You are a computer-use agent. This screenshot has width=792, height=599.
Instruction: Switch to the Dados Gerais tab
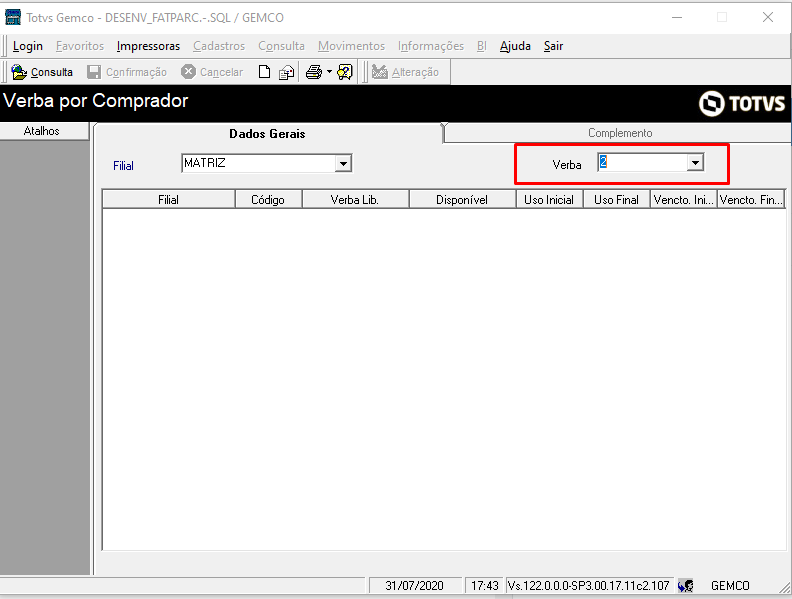[267, 134]
